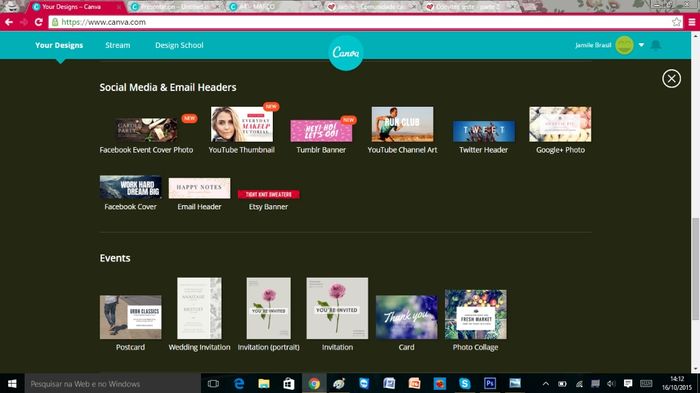Click the battery status tray icon

point(562,384)
